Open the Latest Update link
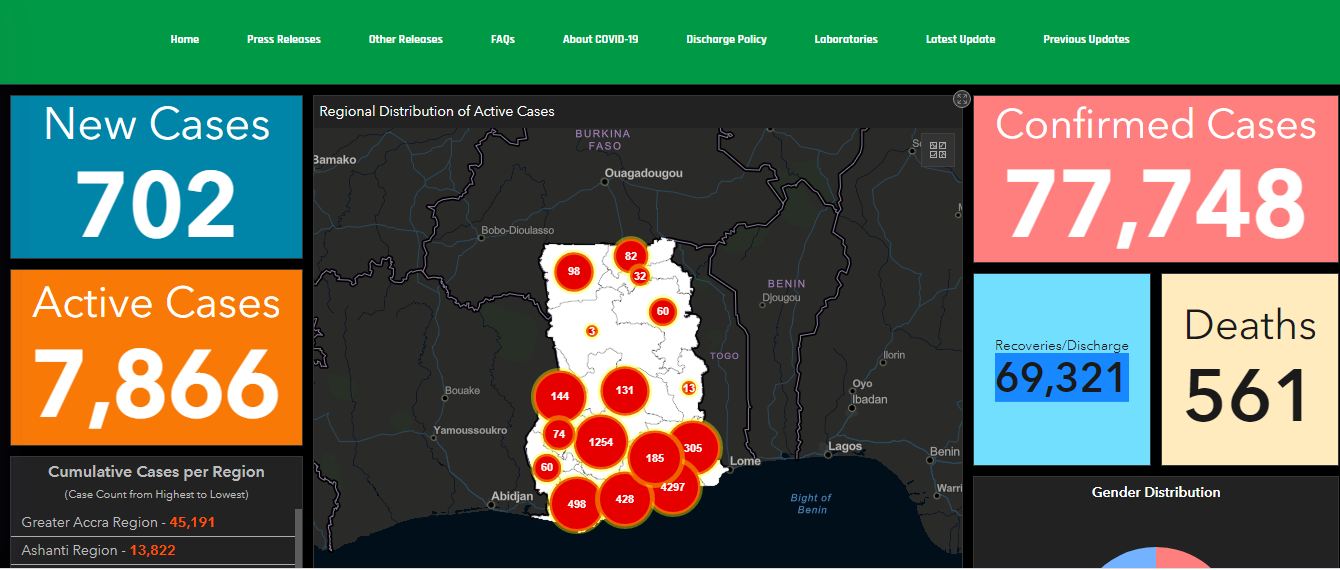This screenshot has height=570, width=1340. [x=960, y=40]
